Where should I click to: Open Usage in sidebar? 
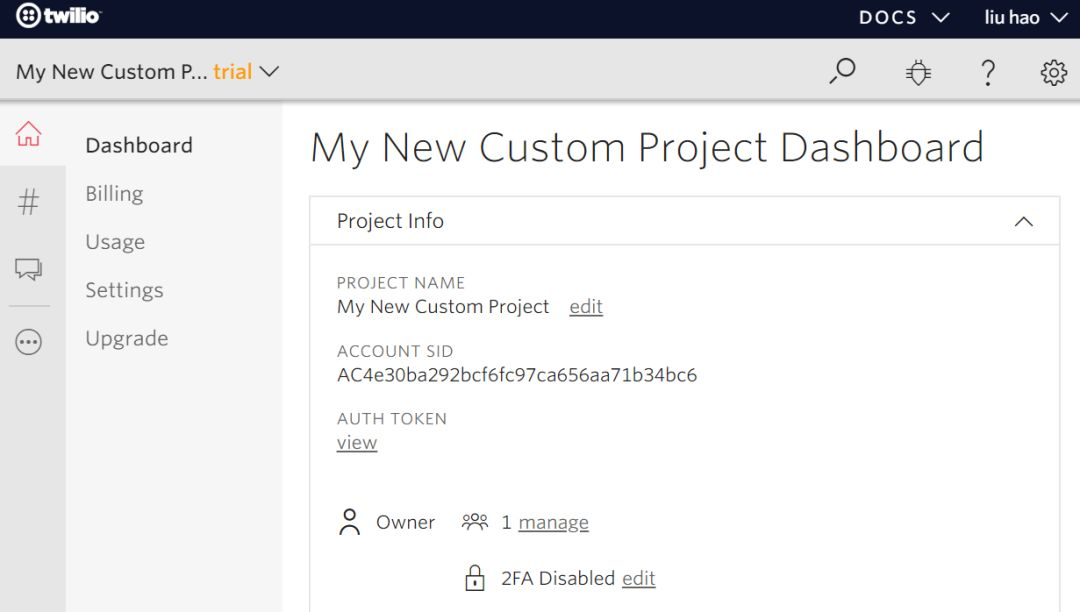(115, 242)
